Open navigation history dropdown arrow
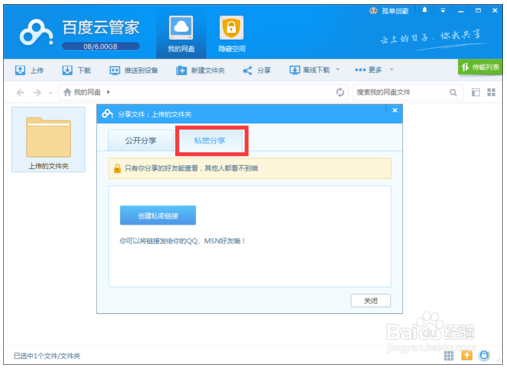 (50, 93)
